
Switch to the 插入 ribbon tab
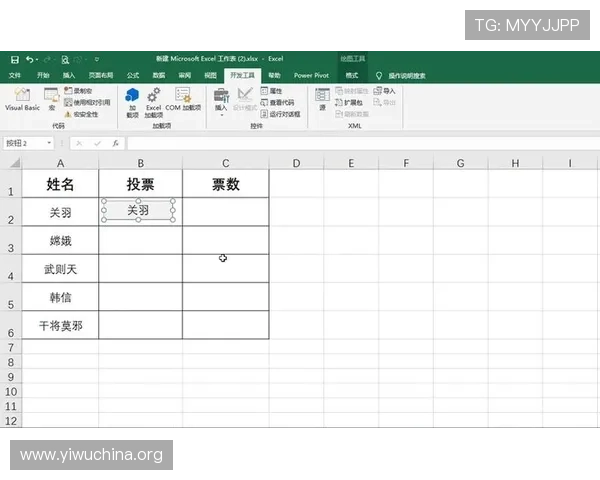69,75
